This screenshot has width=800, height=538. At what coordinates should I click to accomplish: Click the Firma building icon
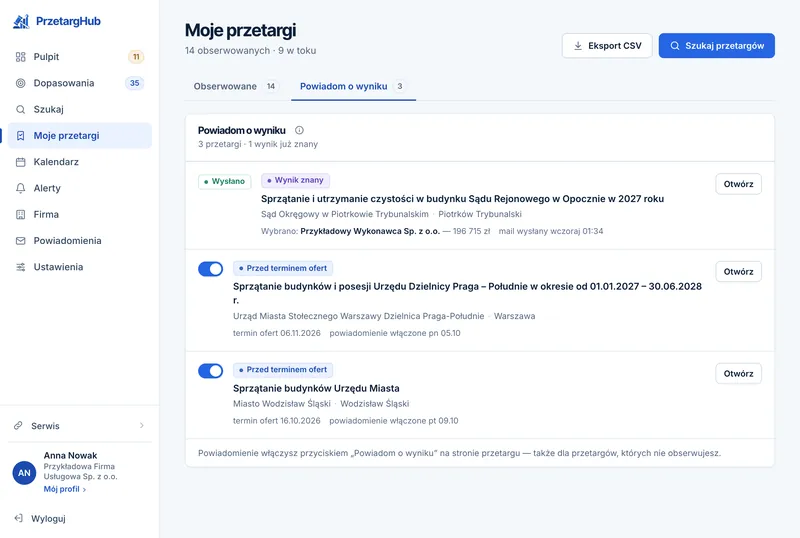pos(20,214)
